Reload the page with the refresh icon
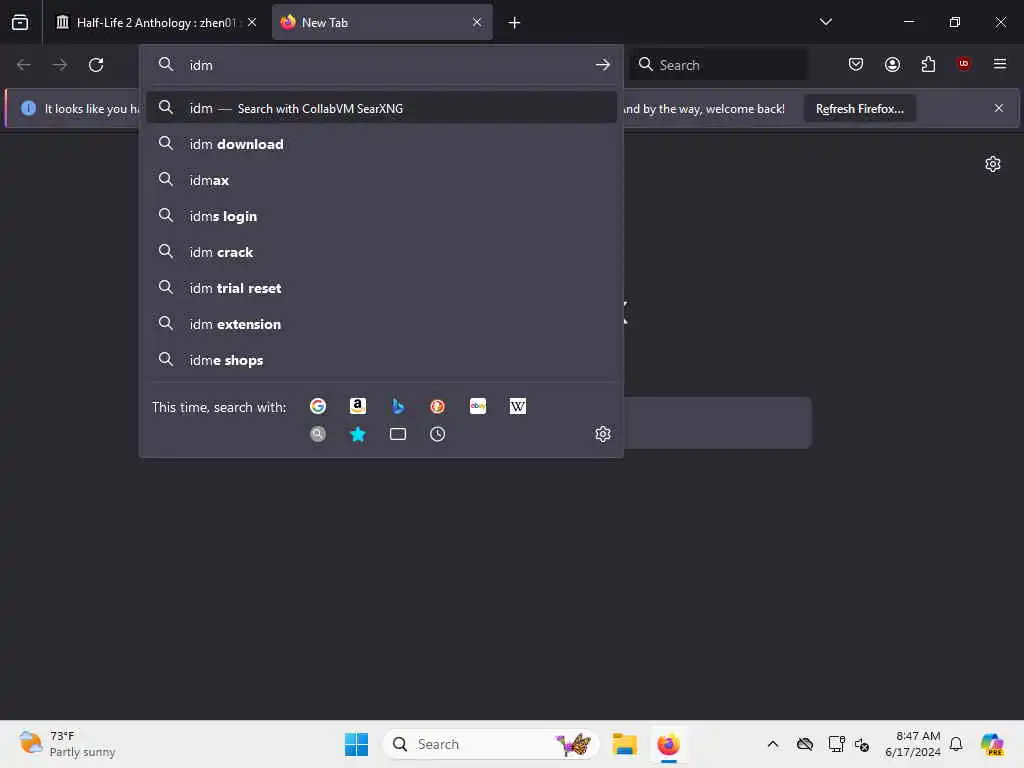This screenshot has width=1024, height=768. click(x=96, y=65)
